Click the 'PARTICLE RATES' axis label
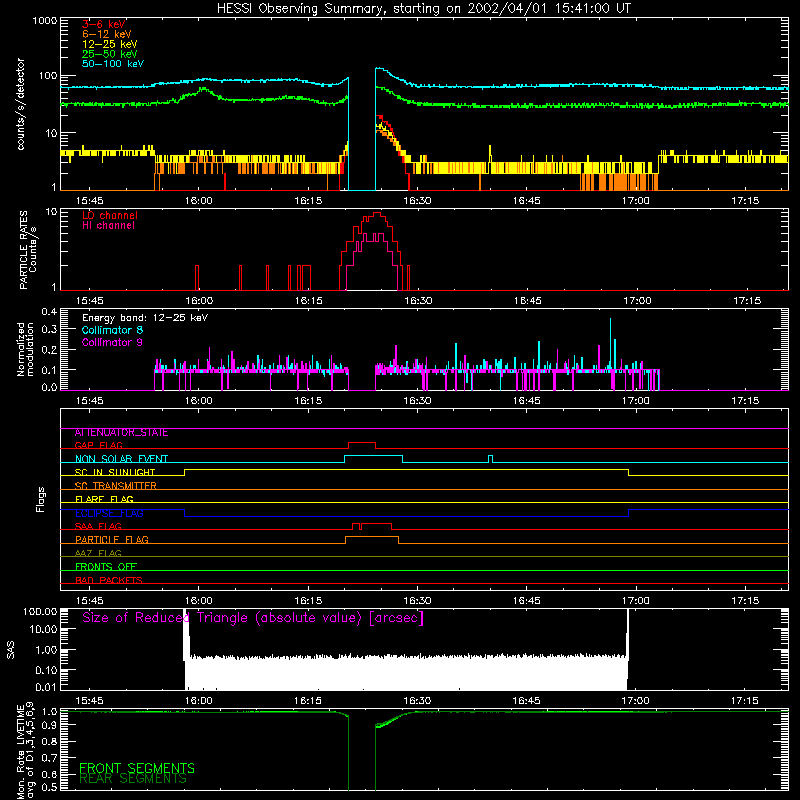The height and width of the screenshot is (800, 800). pyautogui.click(x=23, y=250)
